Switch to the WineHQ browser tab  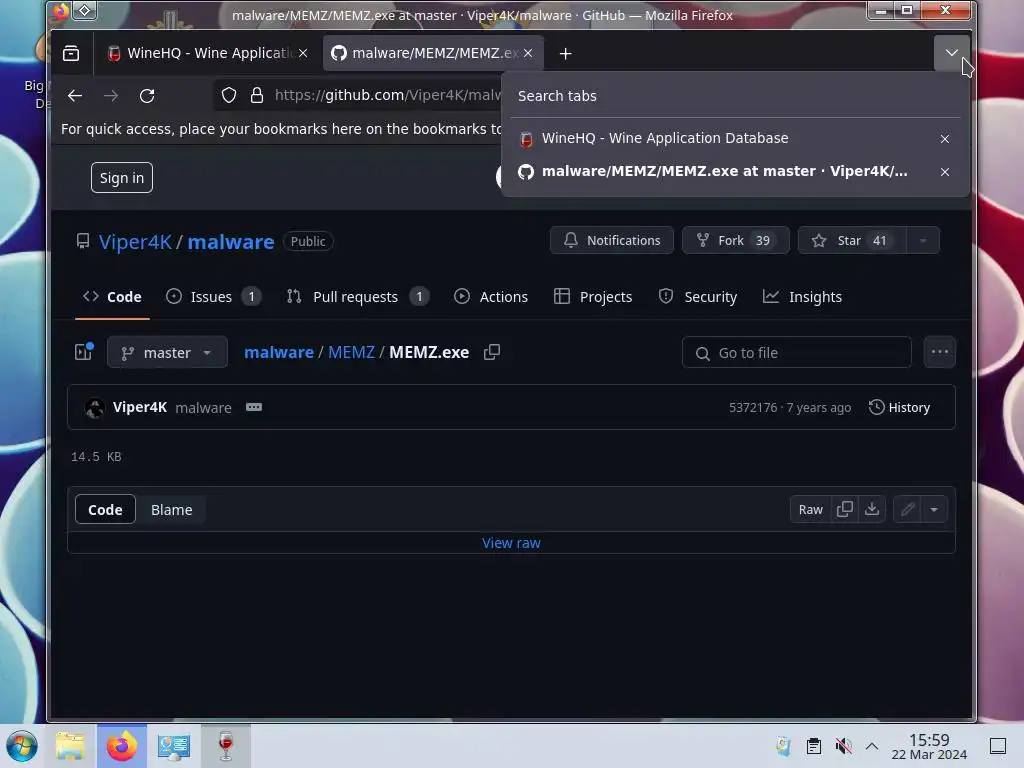pos(208,54)
